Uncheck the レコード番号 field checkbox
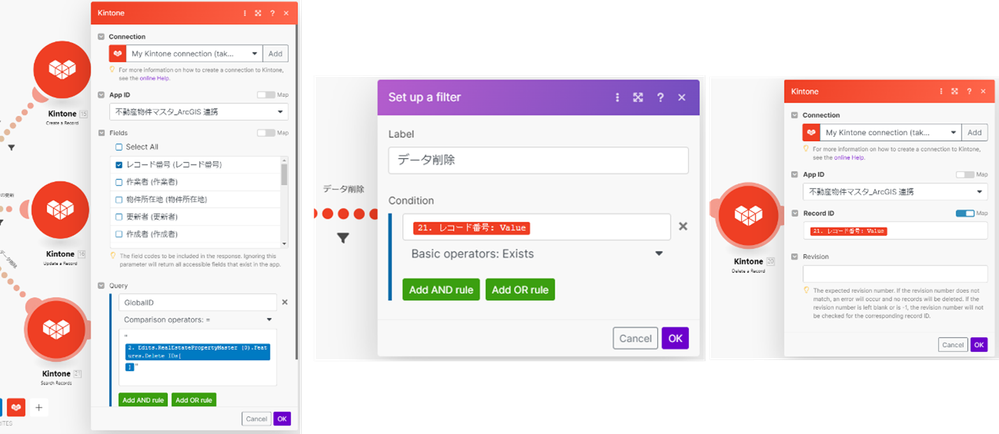The image size is (999, 434). pyautogui.click(x=119, y=164)
